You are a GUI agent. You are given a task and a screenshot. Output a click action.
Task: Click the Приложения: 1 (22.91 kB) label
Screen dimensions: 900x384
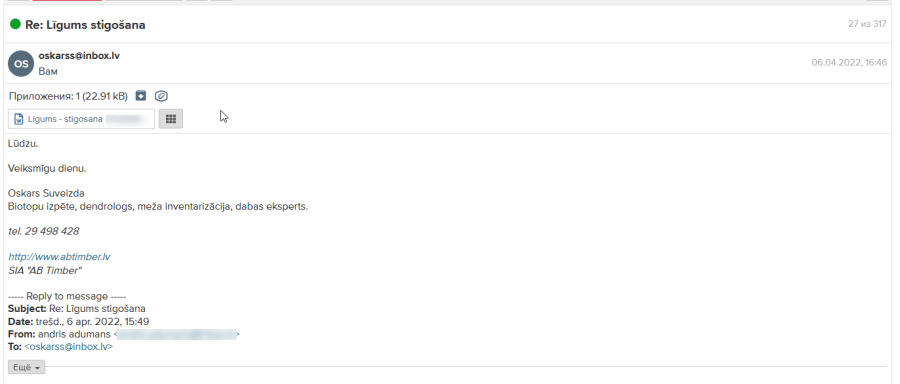click(68, 96)
